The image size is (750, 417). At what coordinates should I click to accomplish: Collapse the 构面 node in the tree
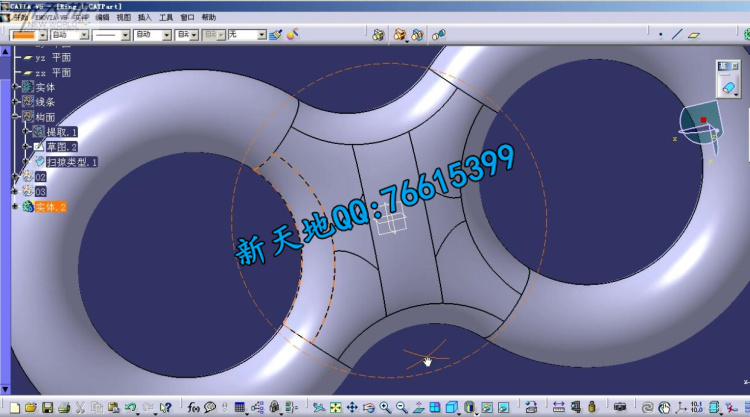(x=15, y=117)
